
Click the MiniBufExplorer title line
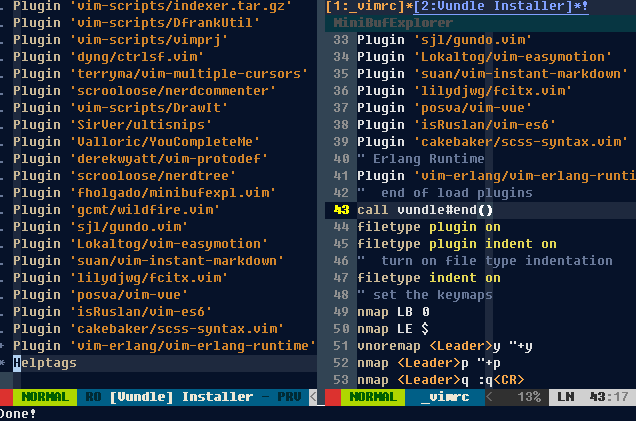coord(393,23)
